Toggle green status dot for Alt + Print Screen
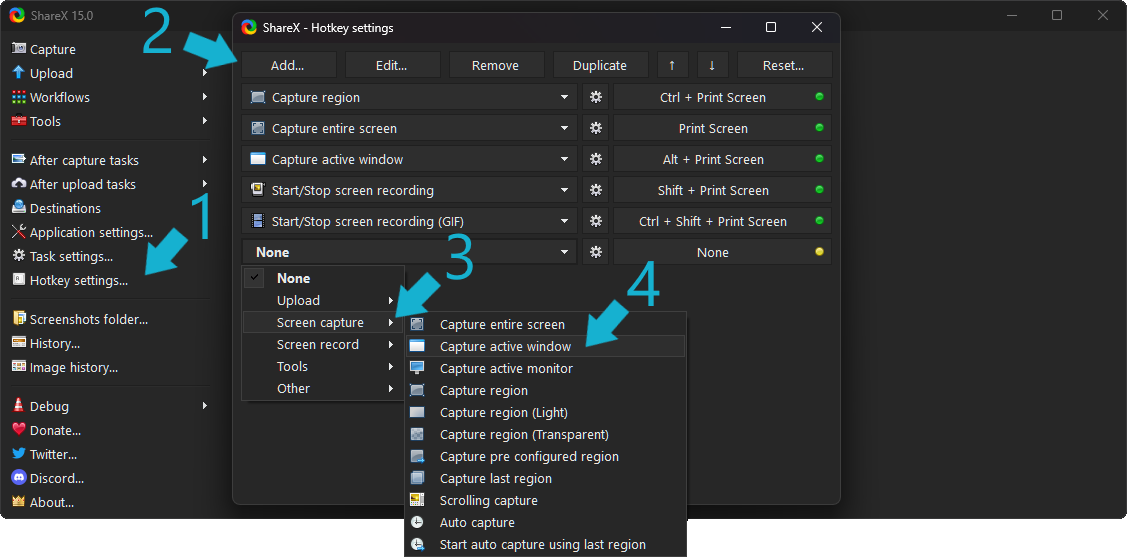The image size is (1127, 557). (x=819, y=158)
